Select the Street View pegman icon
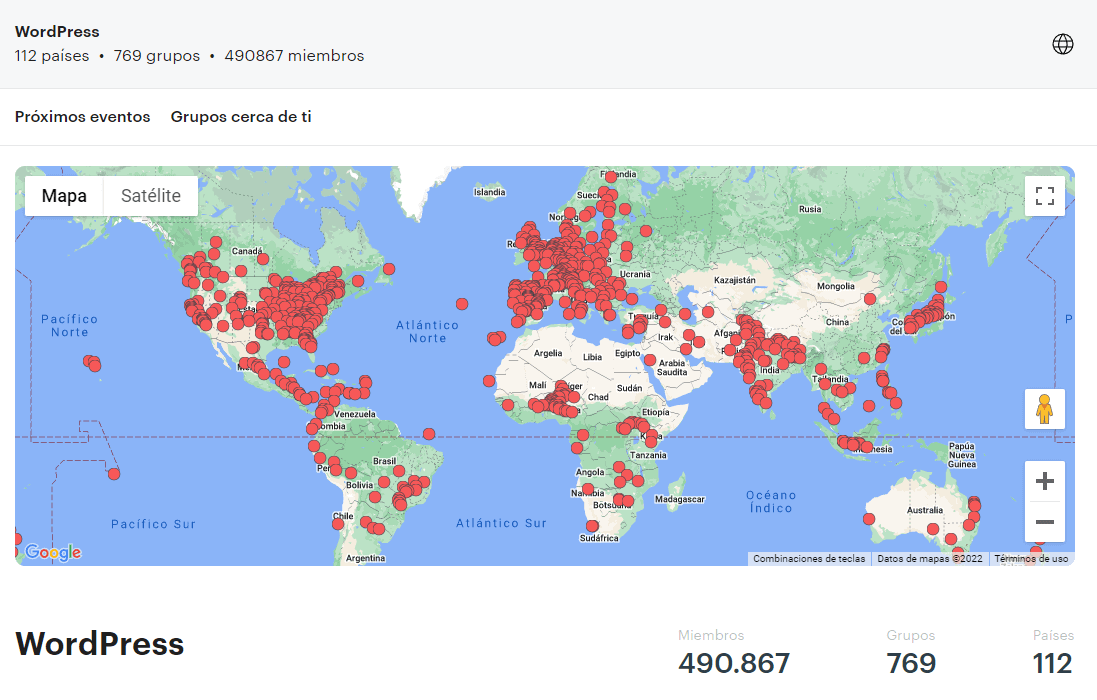Screen dimensions: 1097x700 [1045, 409]
